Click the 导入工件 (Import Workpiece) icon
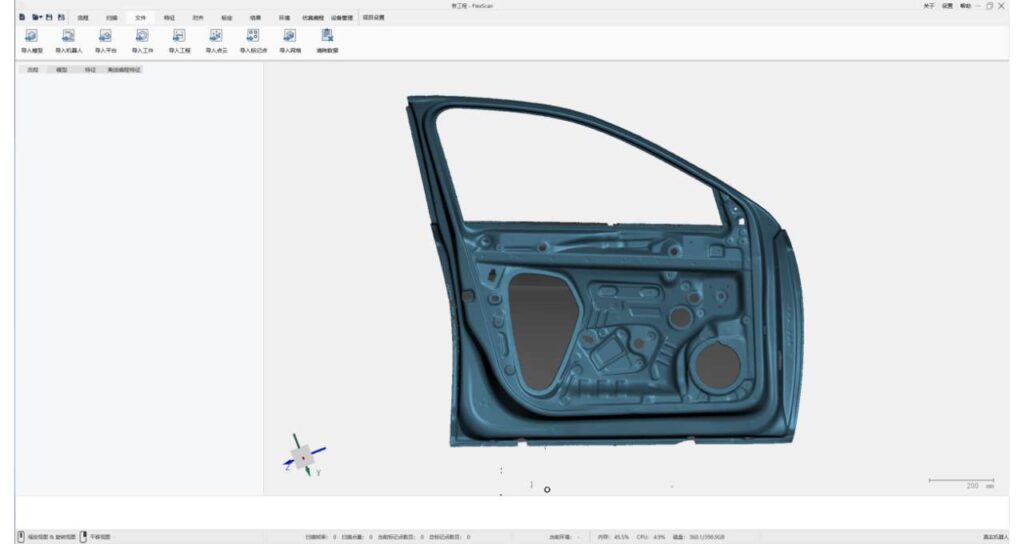1024x544 pixels. tap(142, 38)
